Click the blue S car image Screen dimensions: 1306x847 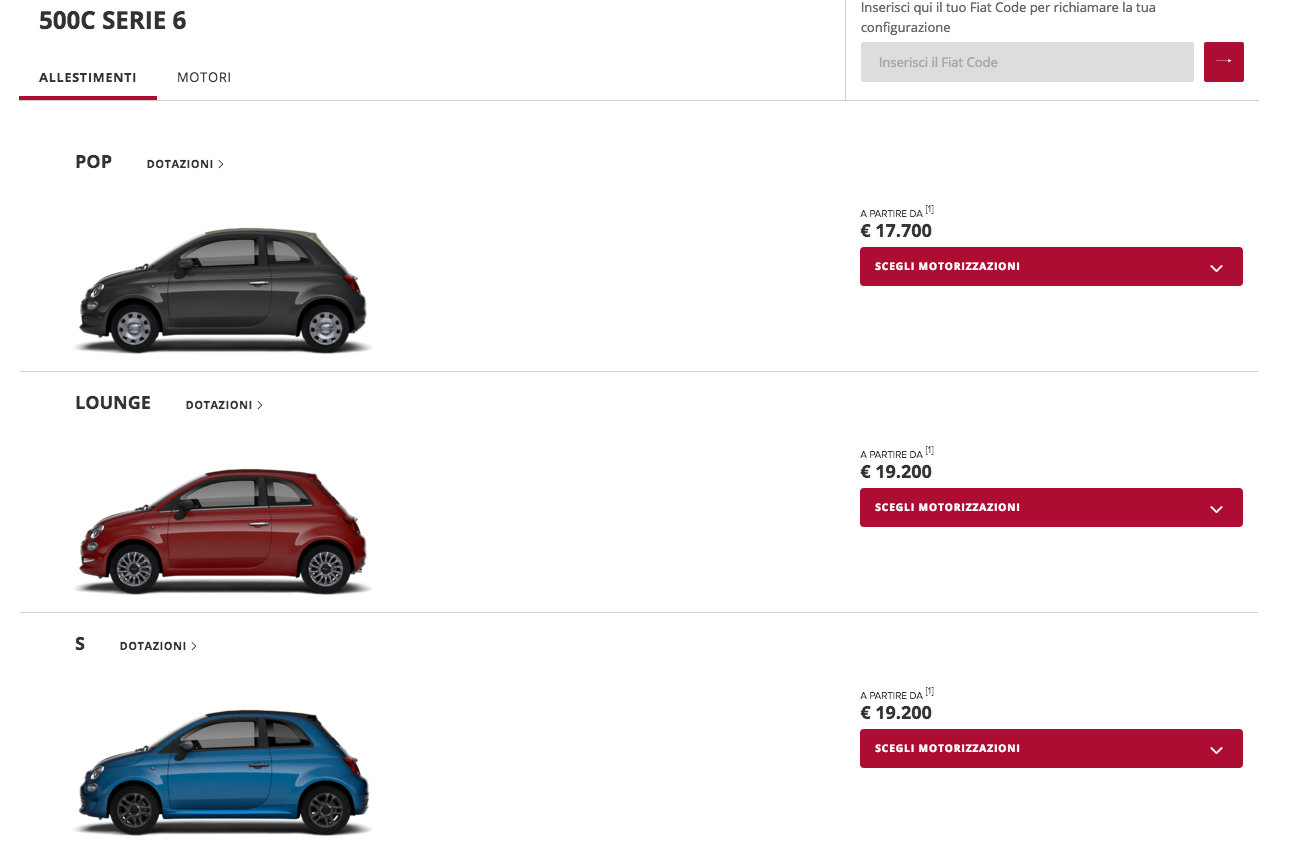[x=222, y=772]
